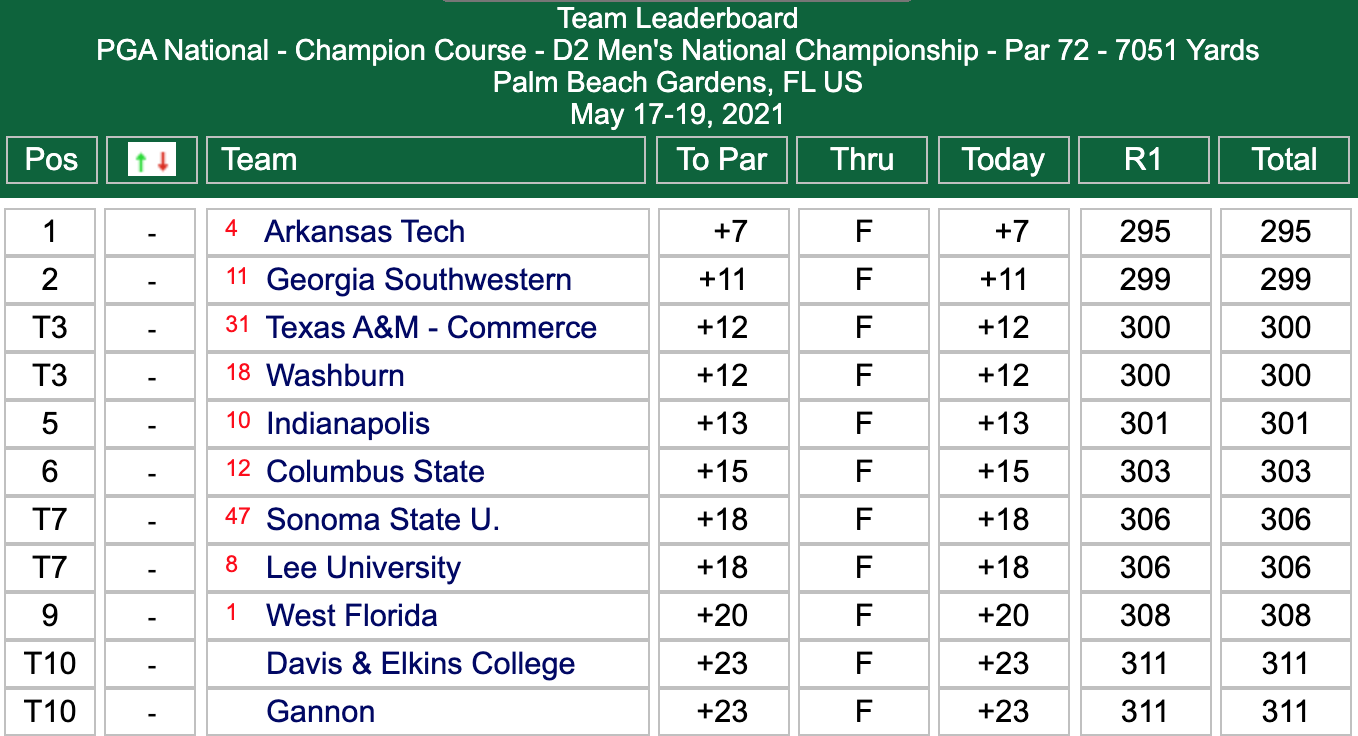Screen dimensions: 1358x736
Task: Open the West Florida team page
Action: (x=349, y=615)
